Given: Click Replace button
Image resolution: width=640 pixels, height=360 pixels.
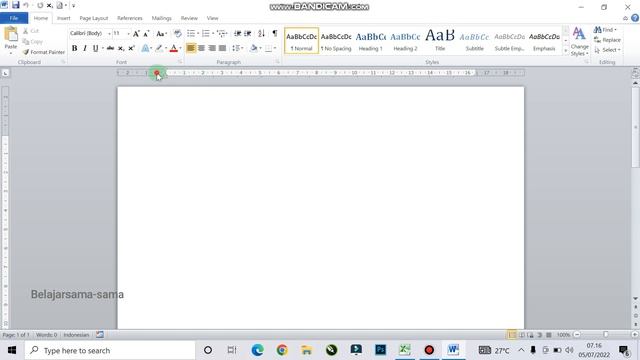Looking at the screenshot, I should pos(607,40).
